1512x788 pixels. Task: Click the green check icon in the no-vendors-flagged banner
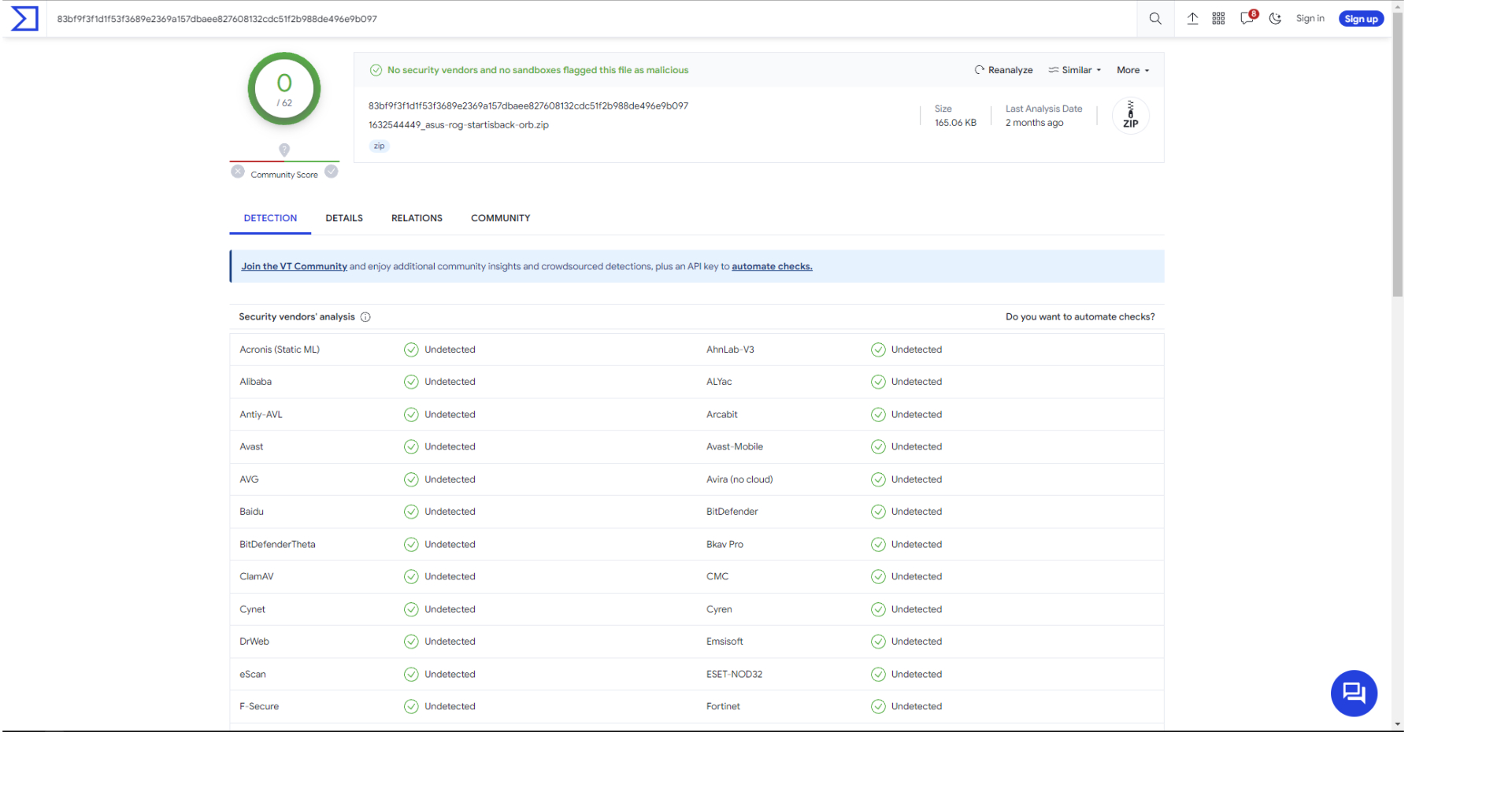click(376, 70)
